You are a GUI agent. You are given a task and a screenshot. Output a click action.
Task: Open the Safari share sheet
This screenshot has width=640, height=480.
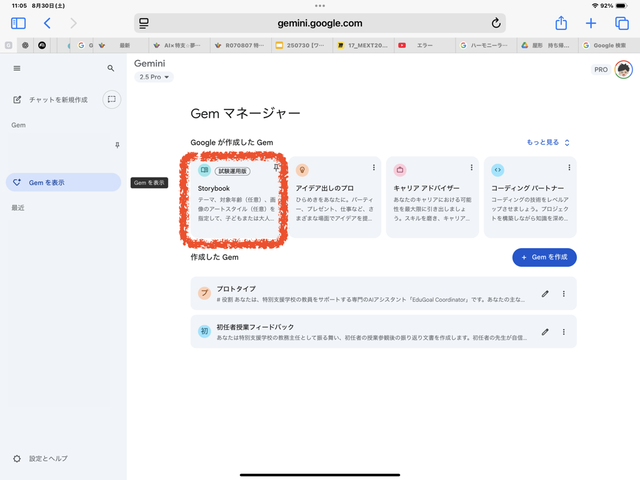click(x=561, y=23)
